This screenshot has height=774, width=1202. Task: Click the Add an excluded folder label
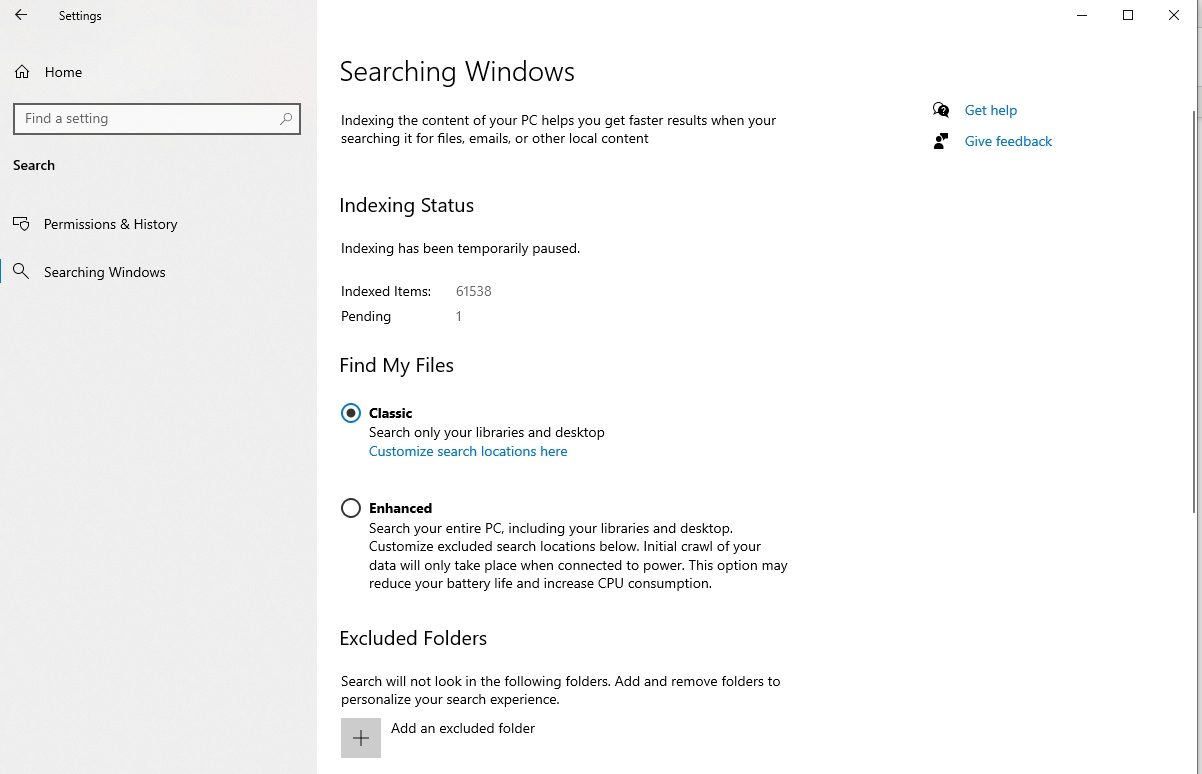462,728
